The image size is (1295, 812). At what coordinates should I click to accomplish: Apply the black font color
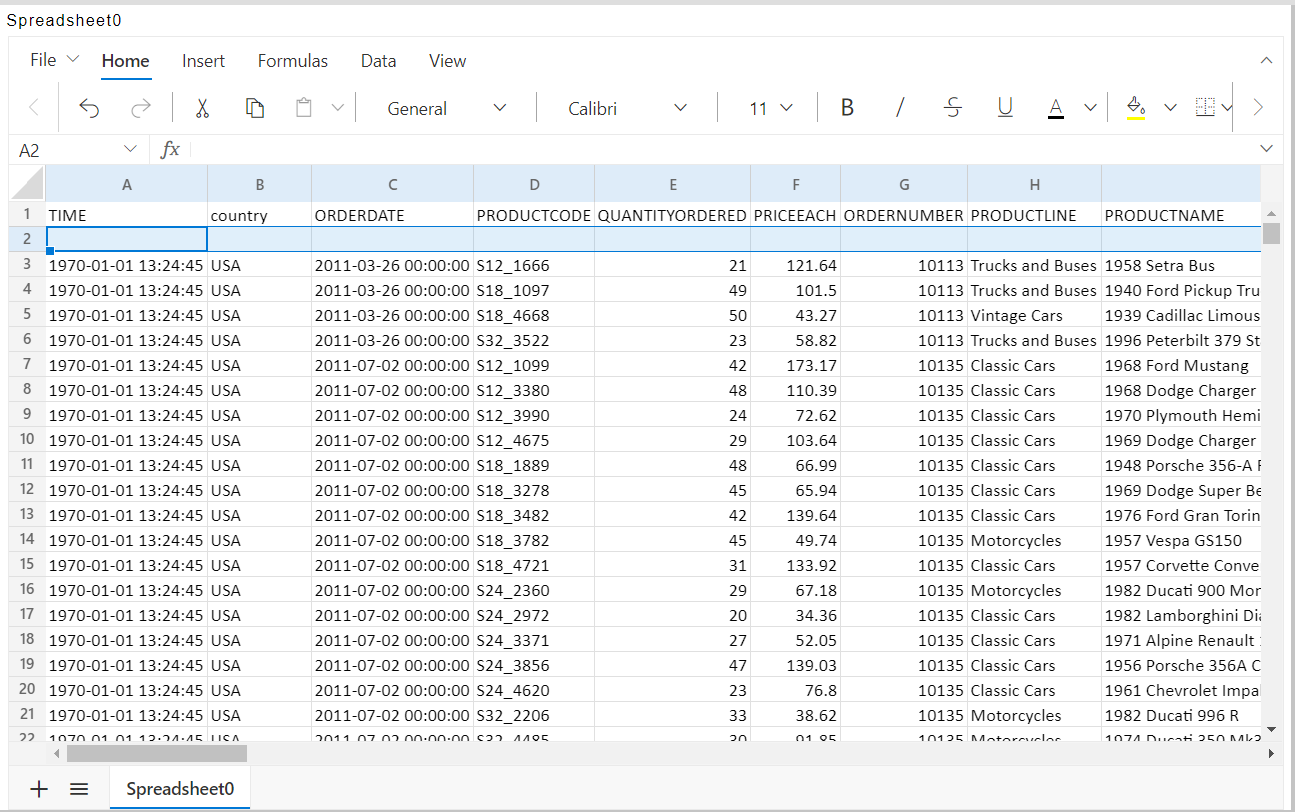(x=1056, y=108)
